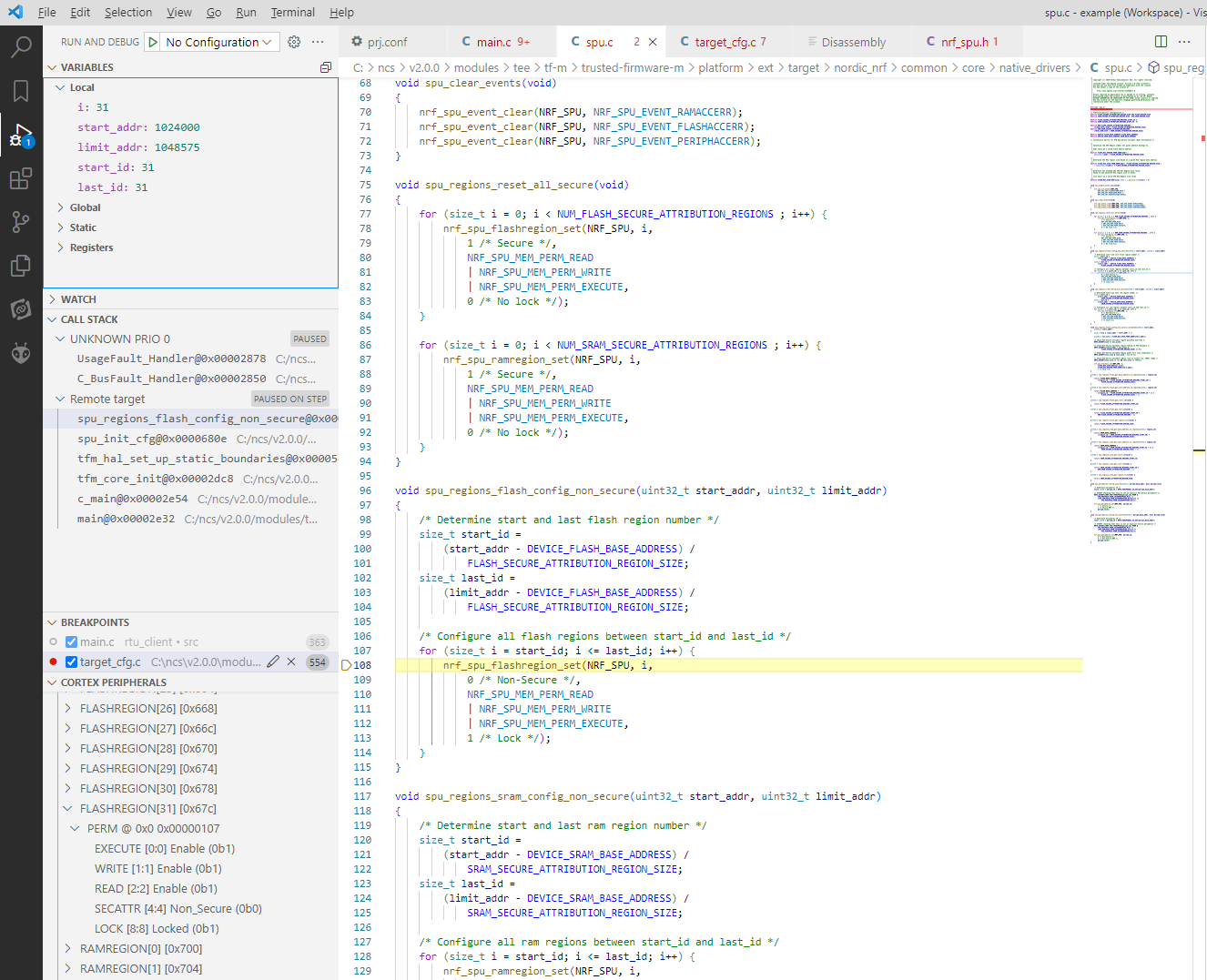Open the Run menu
The width and height of the screenshot is (1207, 980).
[246, 12]
